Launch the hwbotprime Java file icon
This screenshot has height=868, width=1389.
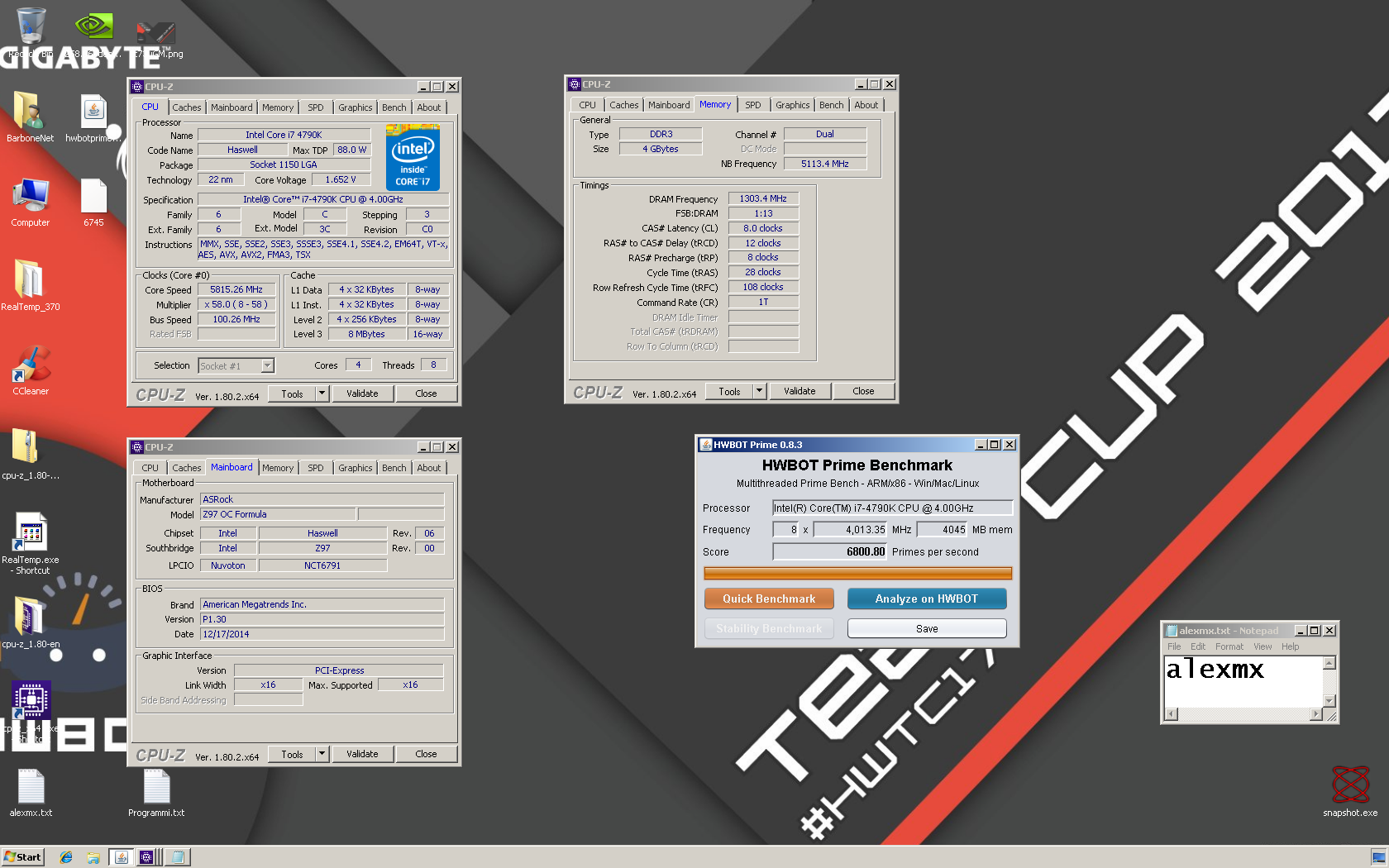(93, 112)
